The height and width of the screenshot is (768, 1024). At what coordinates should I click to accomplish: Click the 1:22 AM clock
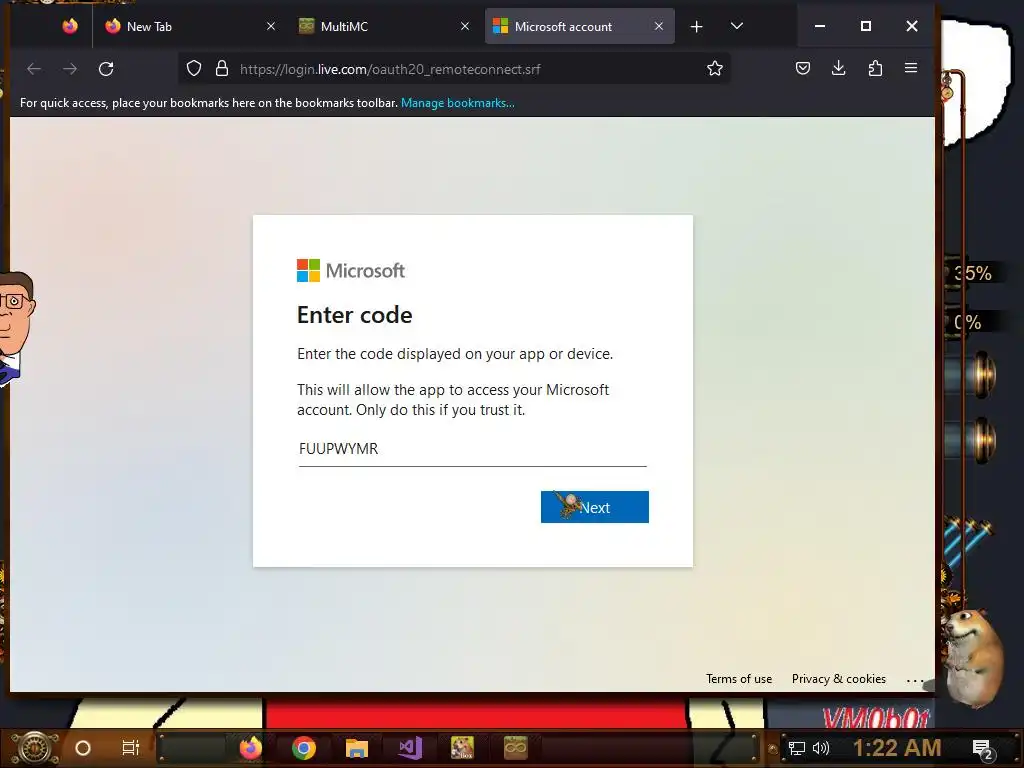click(x=897, y=748)
